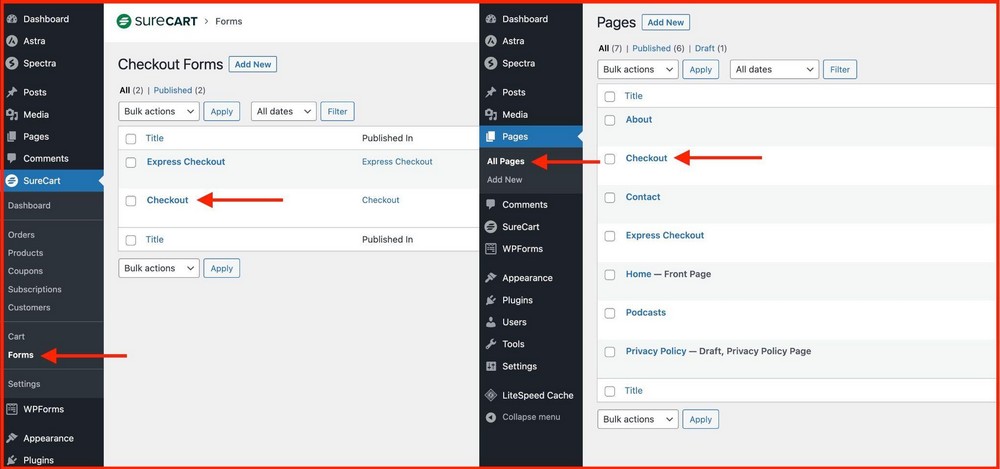
Task: Select All Pages in the Pages submenu
Action: 505,161
